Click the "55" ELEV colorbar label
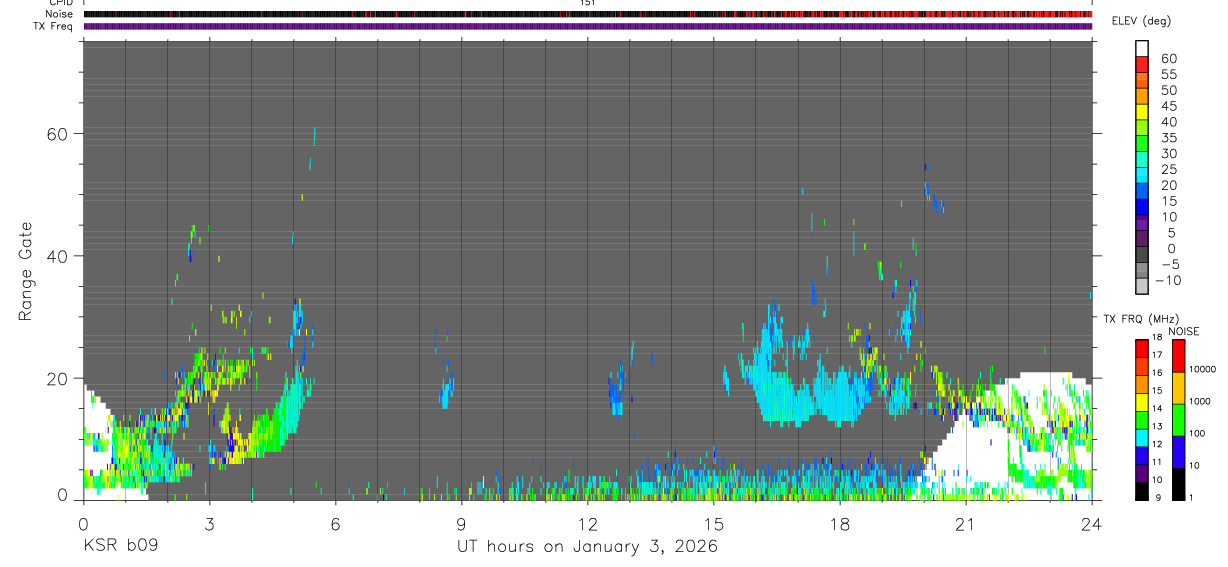Screen dimensions: 1228x567 pos(1168,75)
